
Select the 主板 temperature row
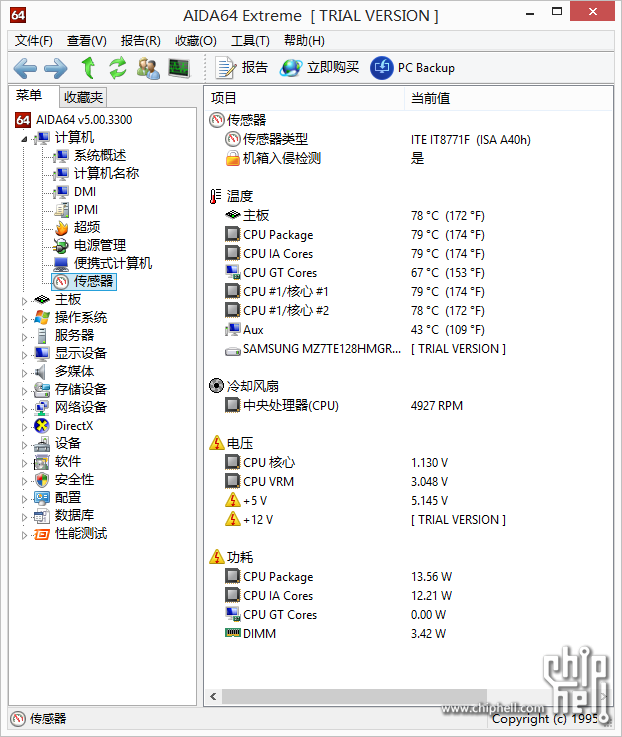[x=409, y=216]
